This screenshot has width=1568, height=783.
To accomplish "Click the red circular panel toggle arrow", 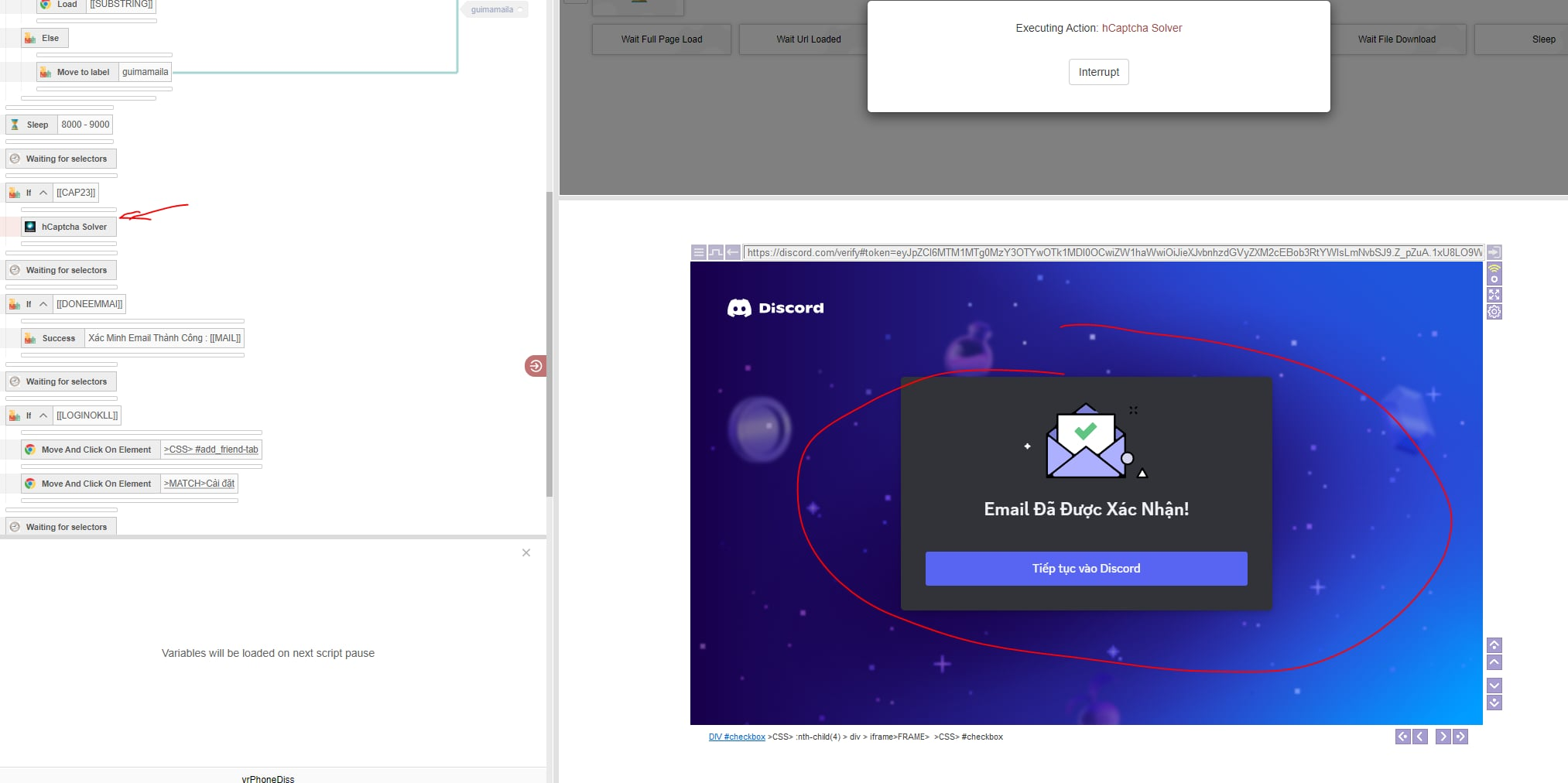I will (x=535, y=366).
